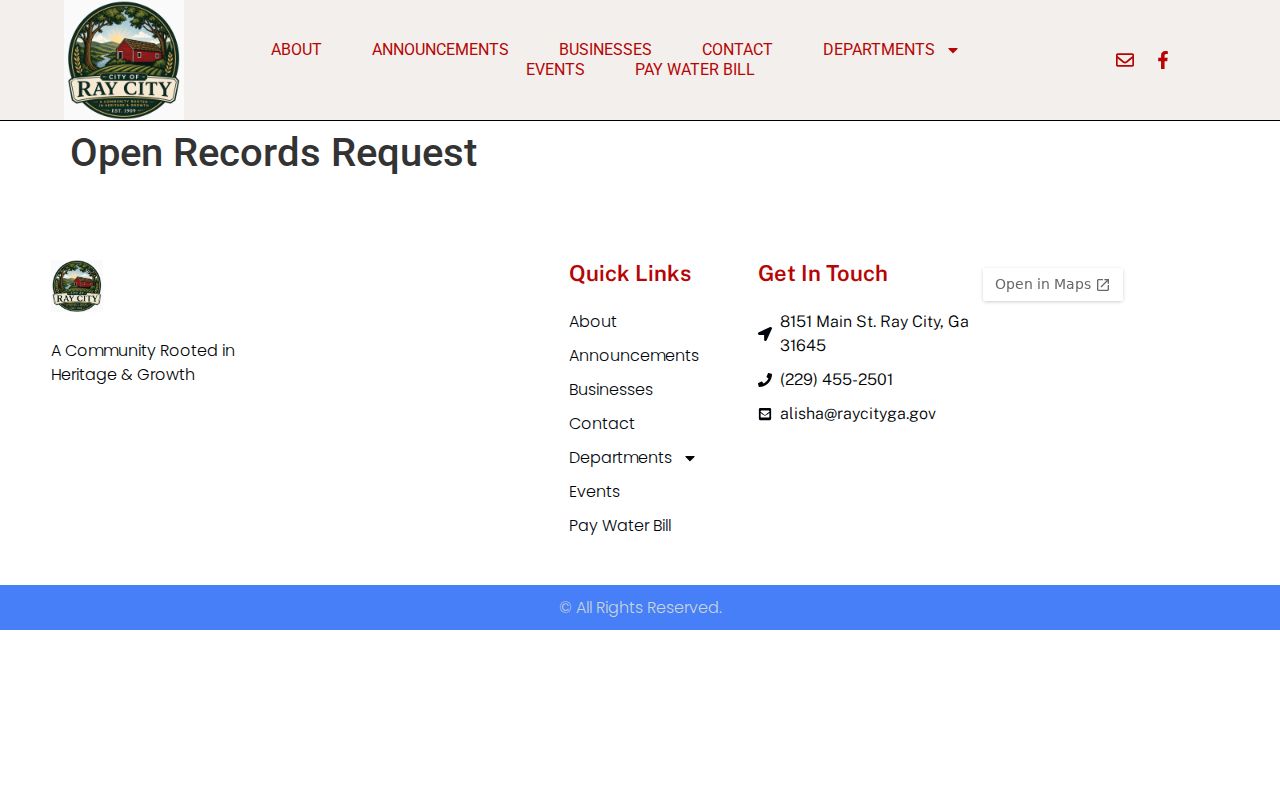Follow the Events link under Quick Links
The width and height of the screenshot is (1280, 800).
(x=595, y=492)
